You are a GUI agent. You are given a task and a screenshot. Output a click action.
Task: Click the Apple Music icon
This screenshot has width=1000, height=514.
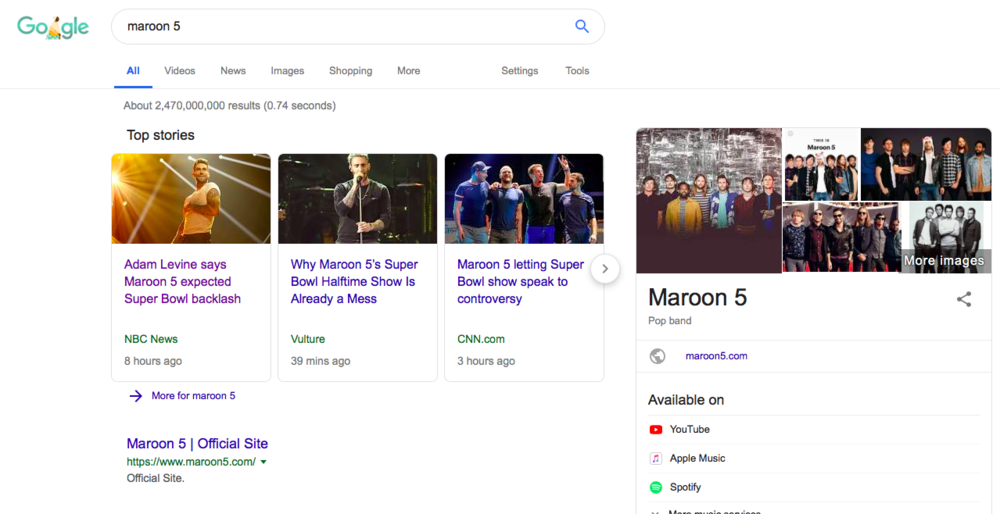656,458
